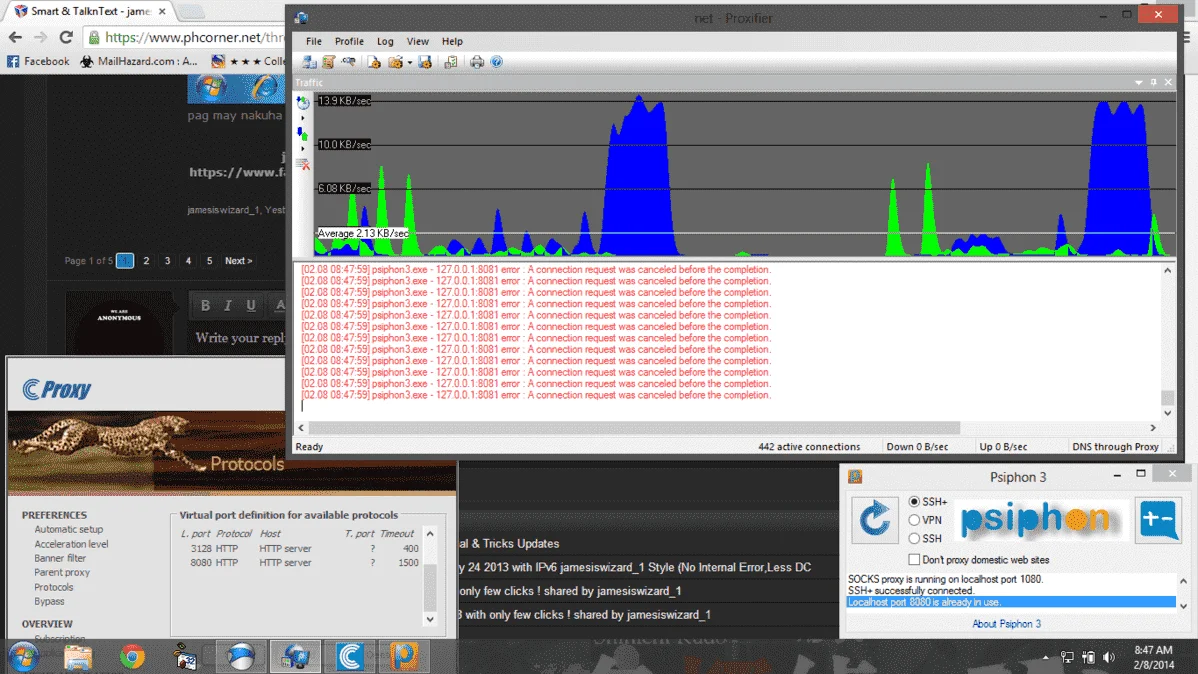Click the CProxy taskbar icon
Image resolution: width=1198 pixels, height=674 pixels.
pyautogui.click(x=350, y=656)
